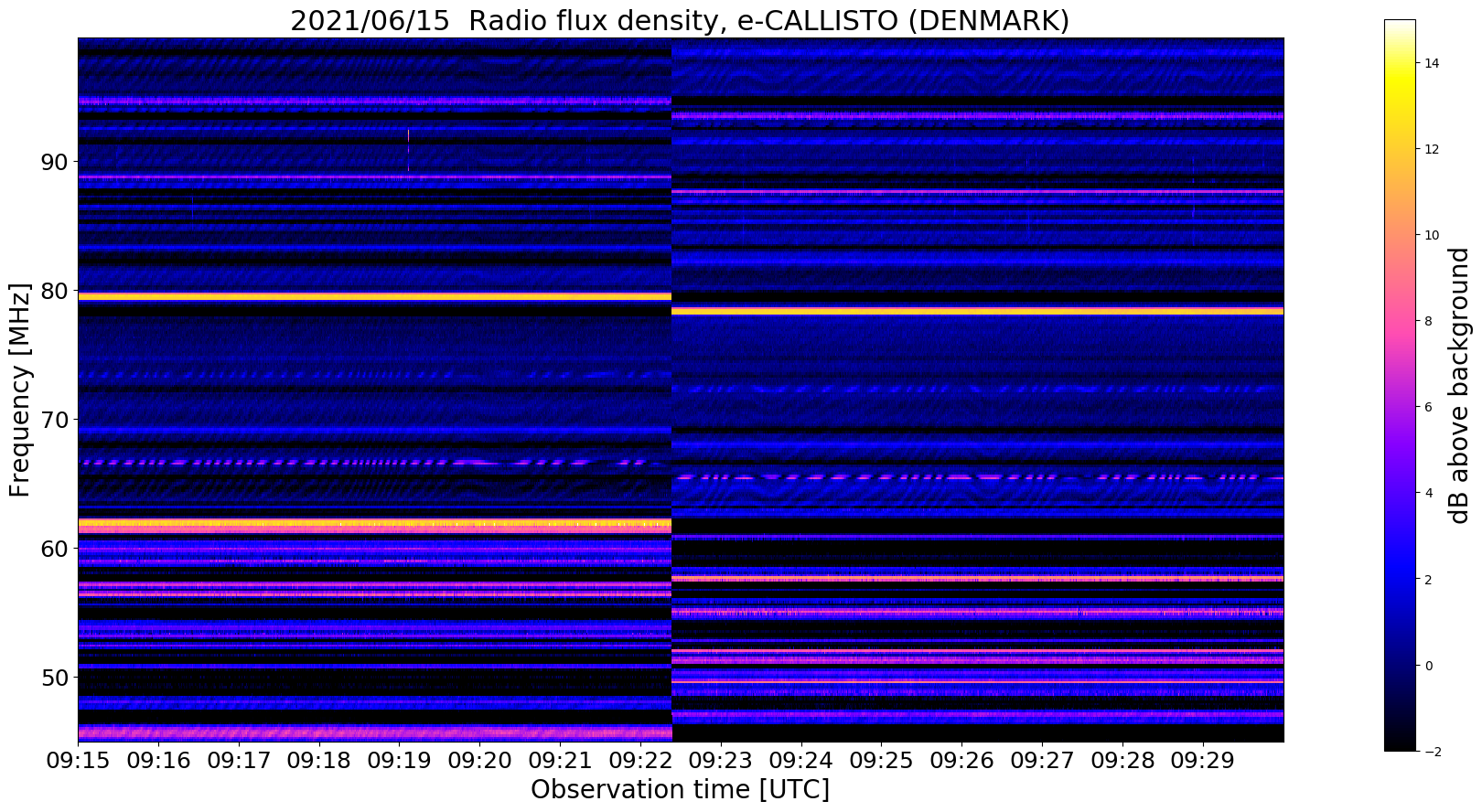Screen dimensions: 1482x812
Task: Click the 09:23 time tick label
Action: (x=721, y=760)
